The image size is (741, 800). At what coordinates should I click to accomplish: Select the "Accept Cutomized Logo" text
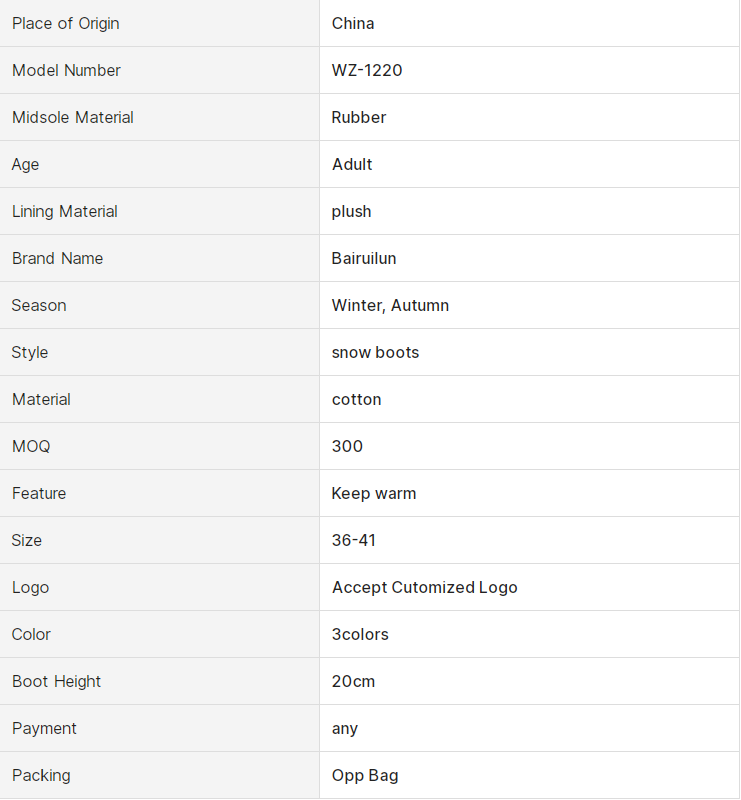(425, 587)
